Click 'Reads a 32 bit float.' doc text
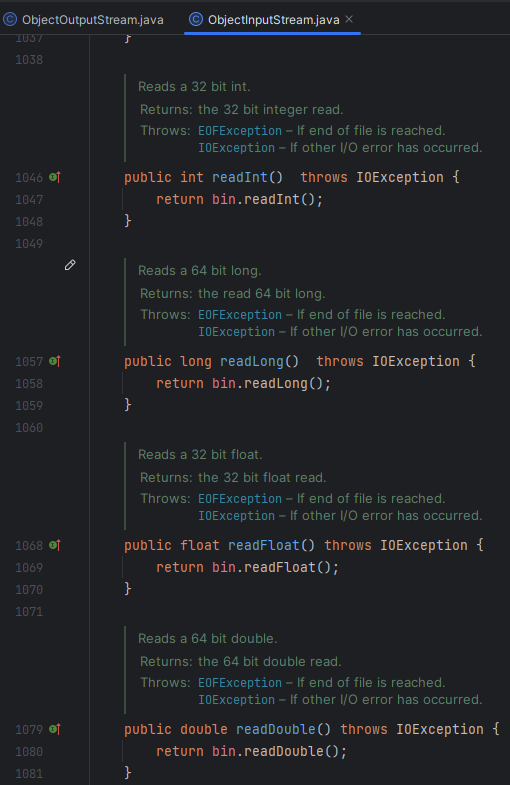Viewport: 510px width, 785px height. tap(200, 455)
